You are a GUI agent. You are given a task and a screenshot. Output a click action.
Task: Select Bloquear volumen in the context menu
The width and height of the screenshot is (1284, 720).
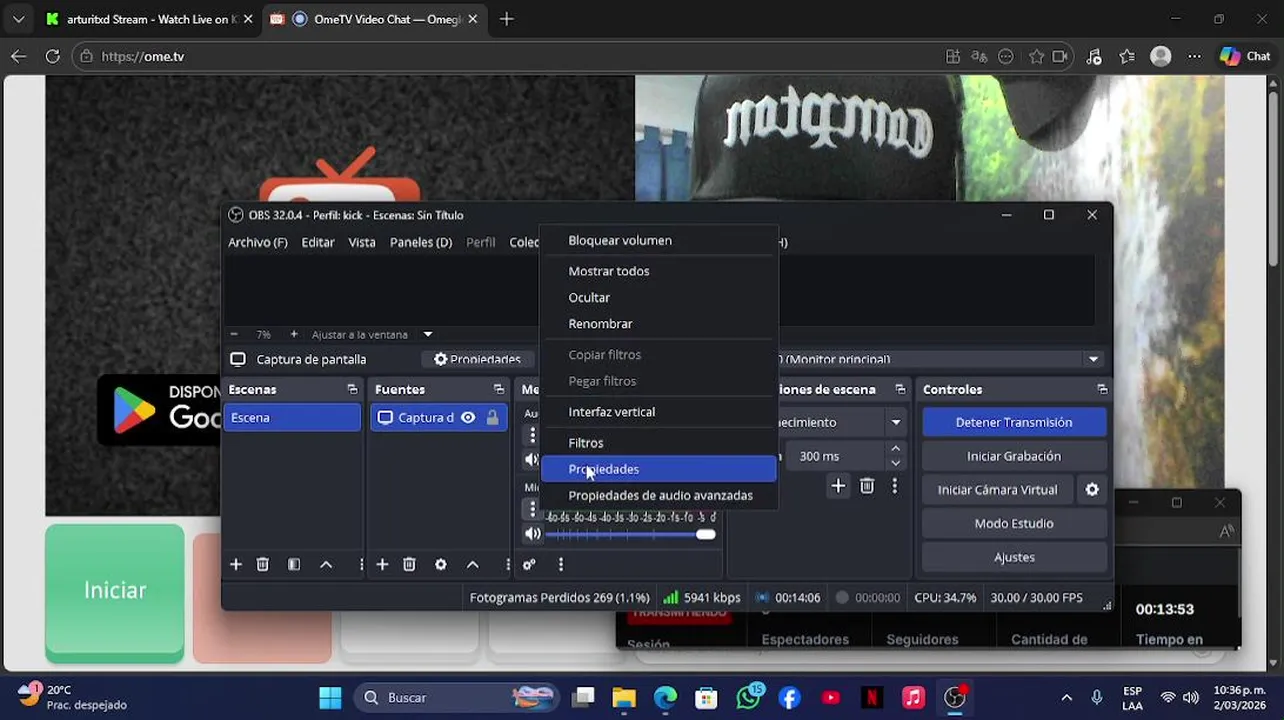click(x=620, y=241)
